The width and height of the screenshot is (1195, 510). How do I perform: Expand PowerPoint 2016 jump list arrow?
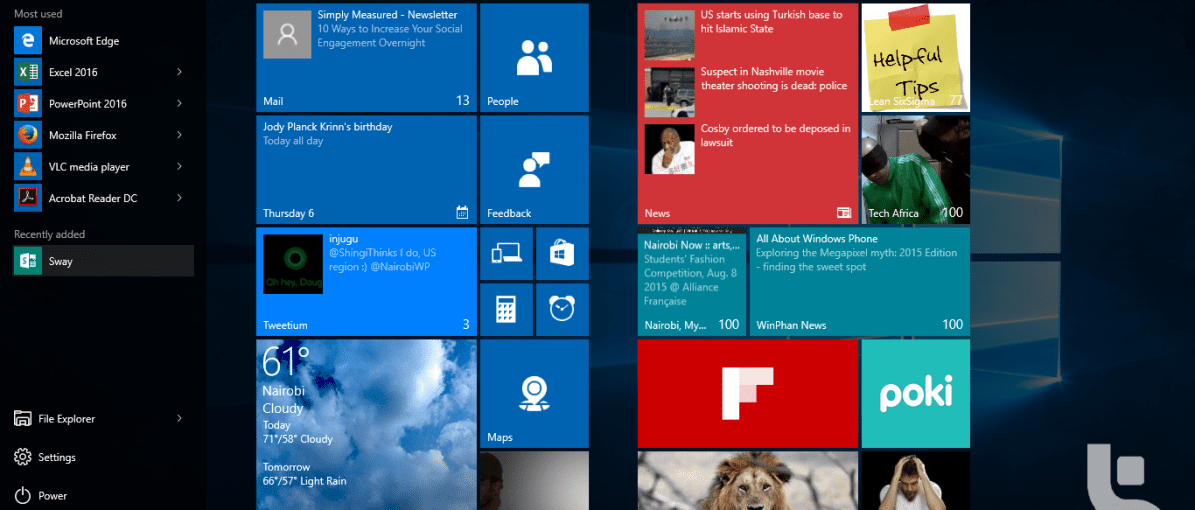[x=179, y=104]
